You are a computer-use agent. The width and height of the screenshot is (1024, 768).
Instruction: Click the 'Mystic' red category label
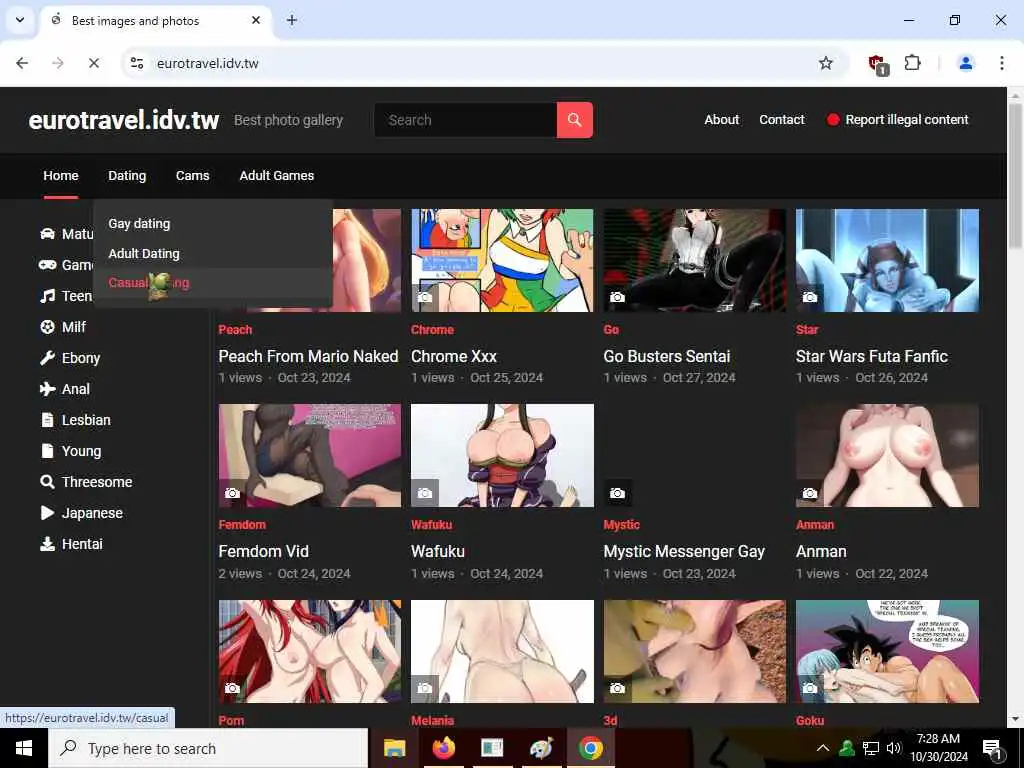pyautogui.click(x=621, y=524)
